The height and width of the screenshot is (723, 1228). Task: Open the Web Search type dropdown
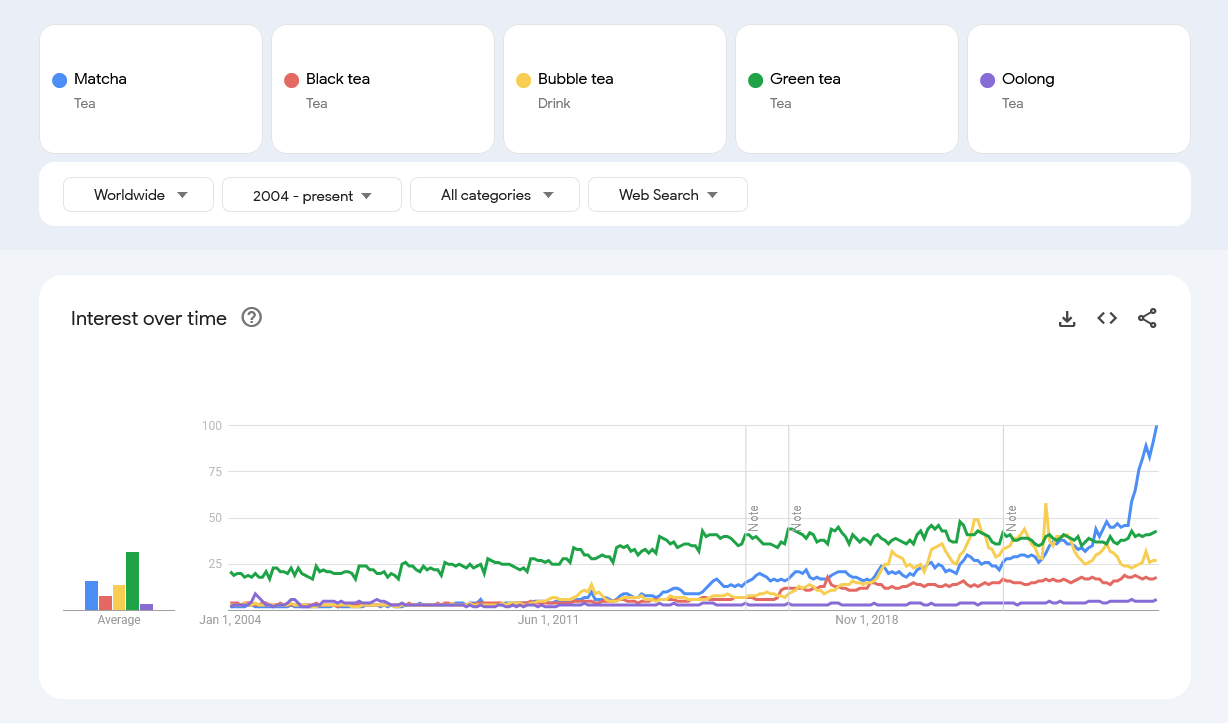click(668, 195)
